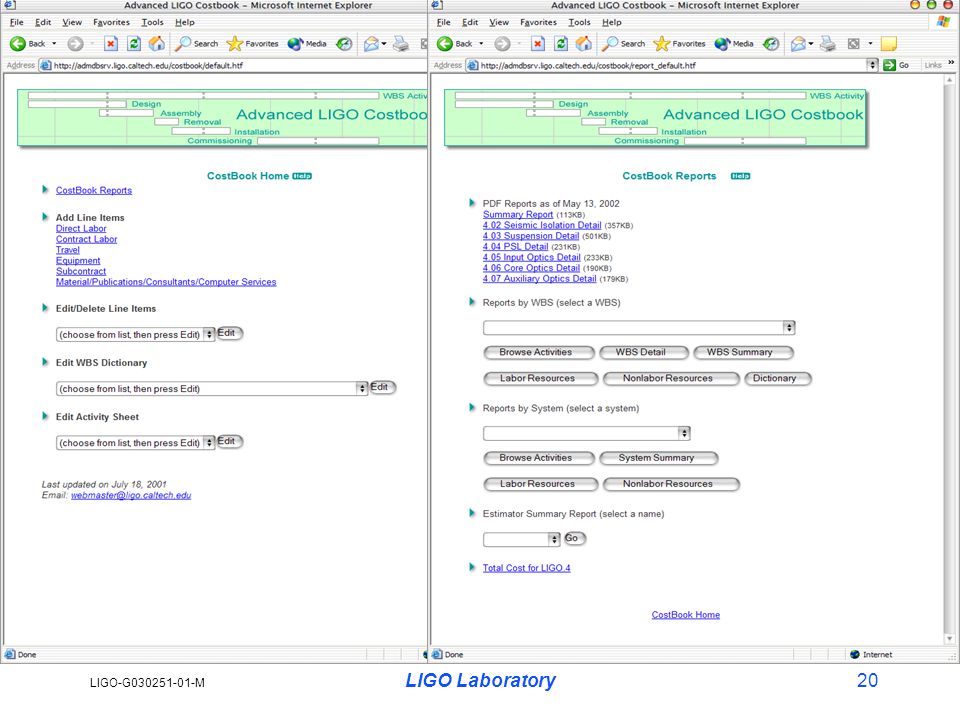
Task: Open File menu in left browser window
Action: (x=17, y=22)
